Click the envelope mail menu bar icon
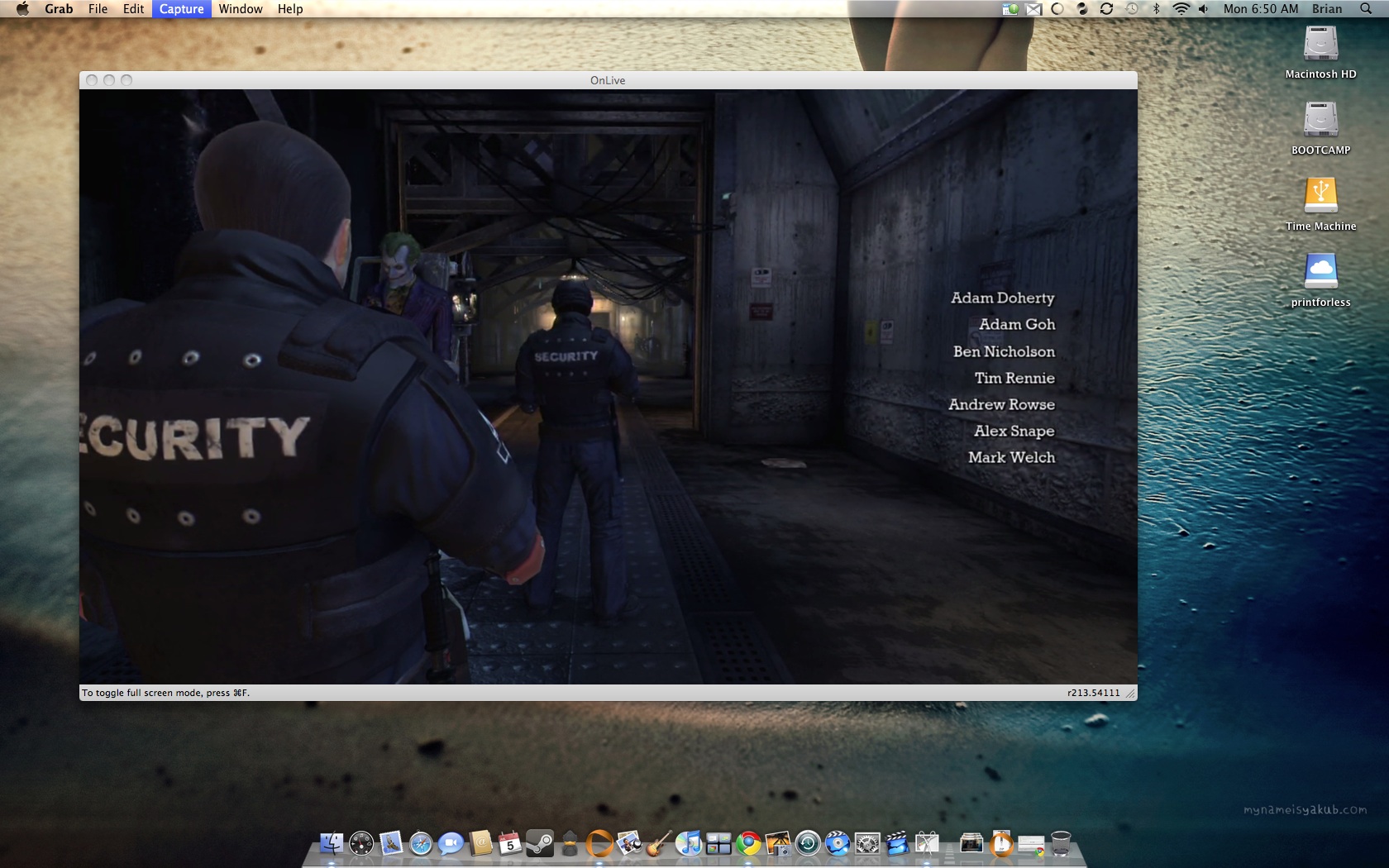 pos(1033,9)
